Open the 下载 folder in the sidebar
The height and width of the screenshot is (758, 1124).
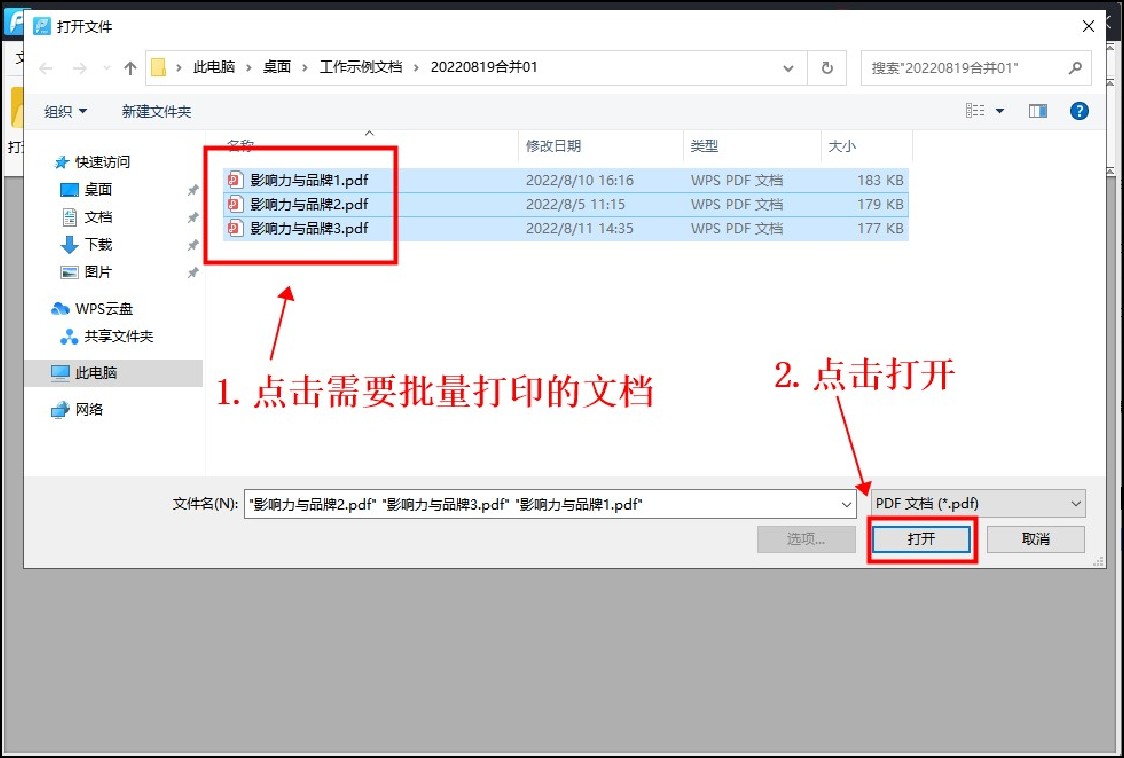tap(97, 244)
